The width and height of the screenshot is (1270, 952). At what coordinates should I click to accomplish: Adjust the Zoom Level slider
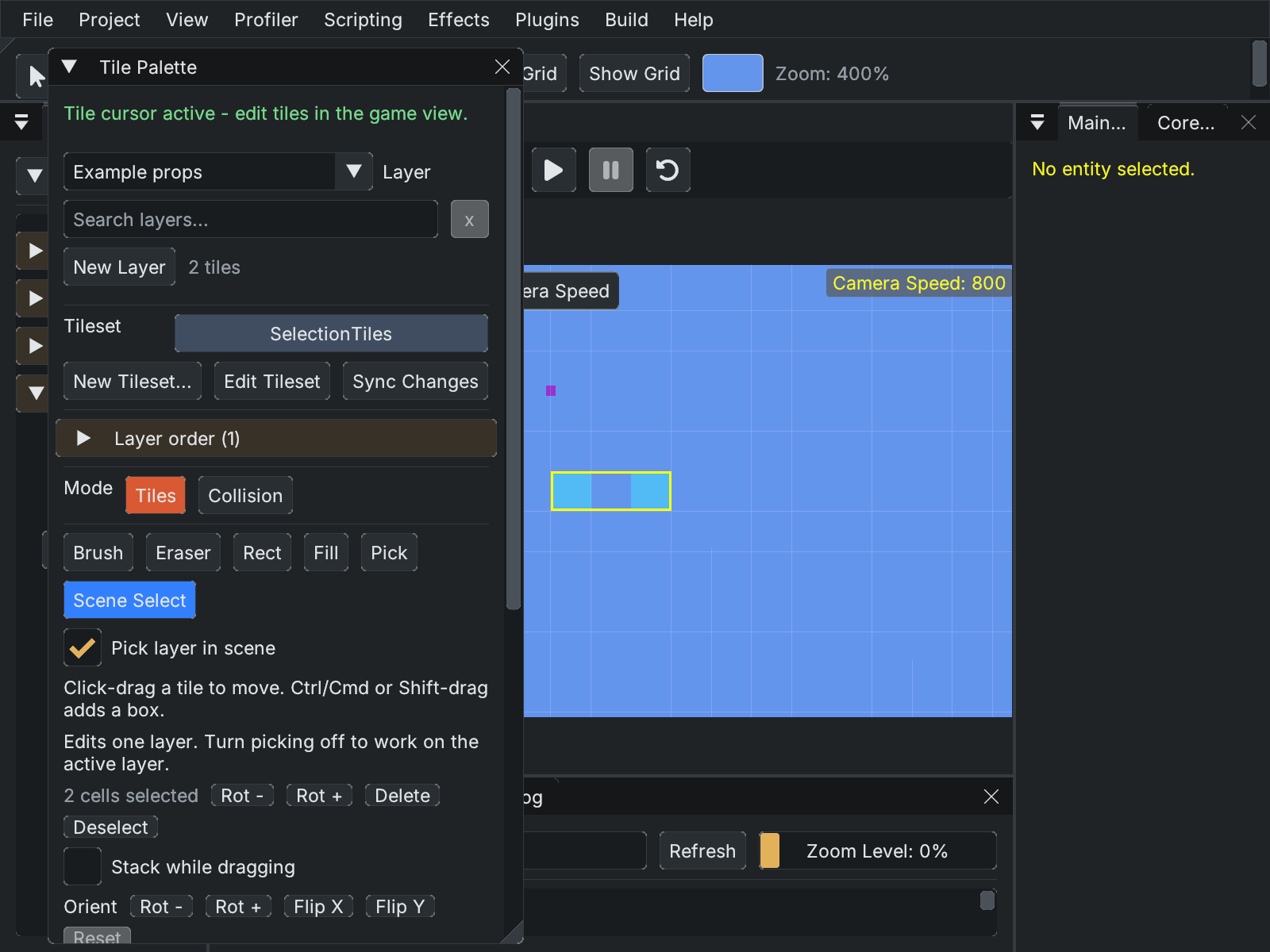[x=877, y=851]
